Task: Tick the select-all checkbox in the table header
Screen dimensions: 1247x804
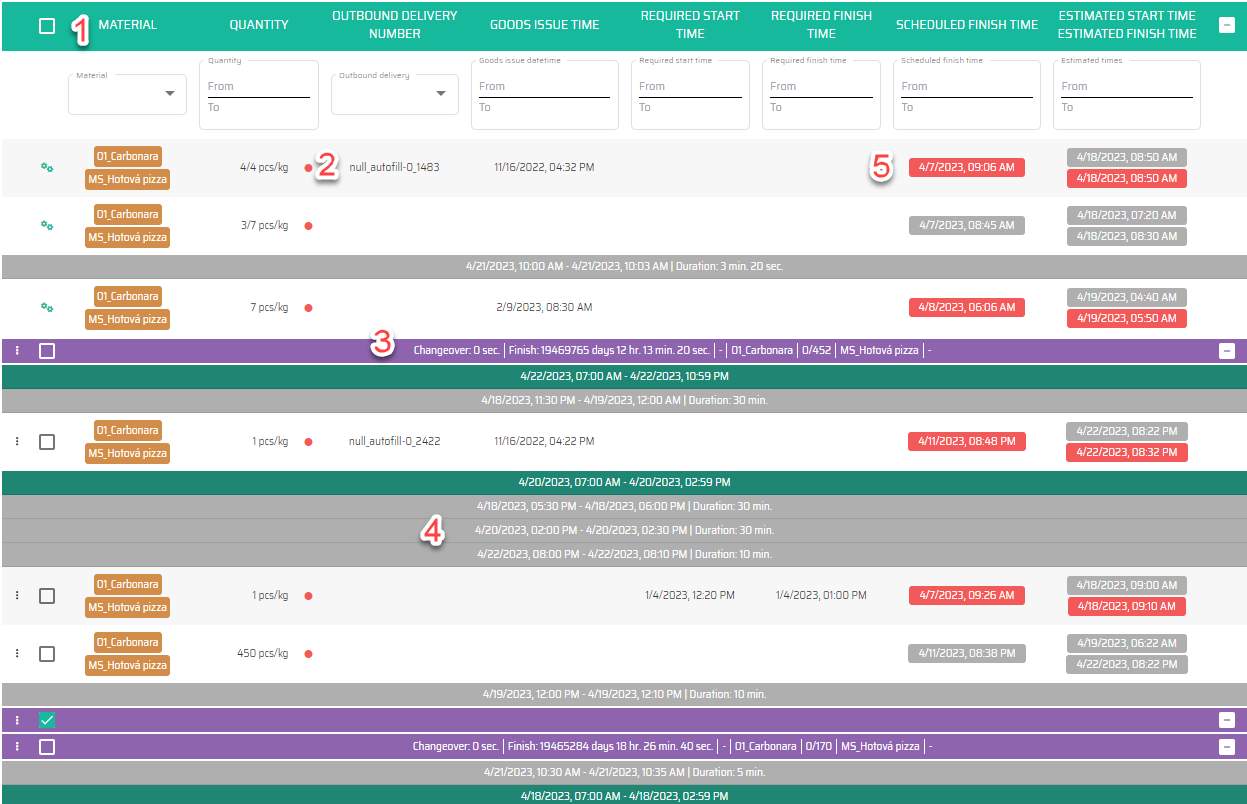Action: [47, 26]
